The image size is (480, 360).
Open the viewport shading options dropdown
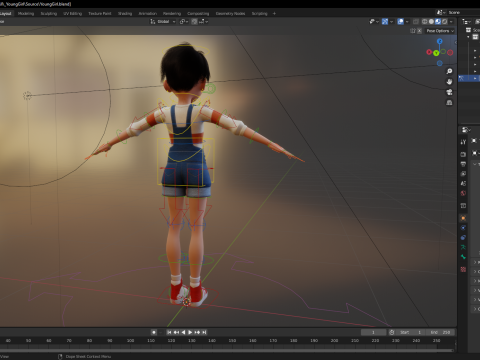451,22
